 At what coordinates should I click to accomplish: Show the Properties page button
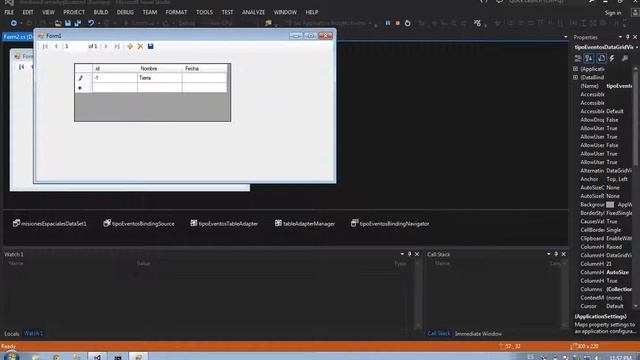point(601,59)
